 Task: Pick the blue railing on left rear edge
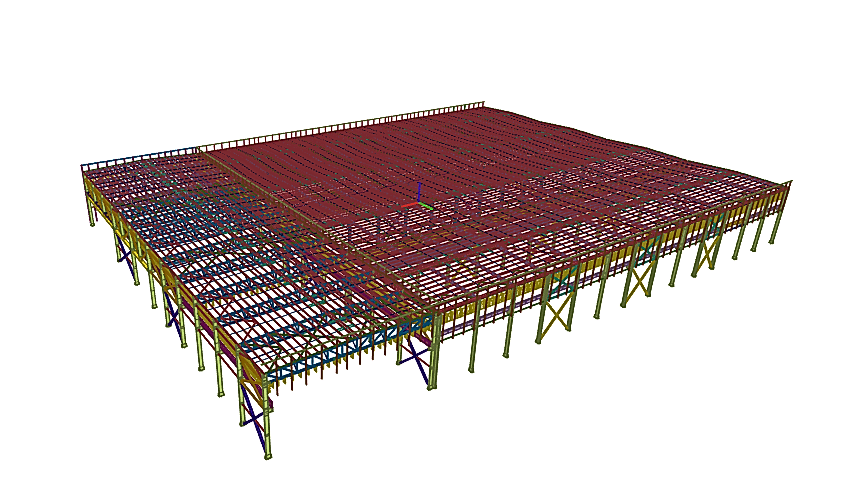point(140,159)
